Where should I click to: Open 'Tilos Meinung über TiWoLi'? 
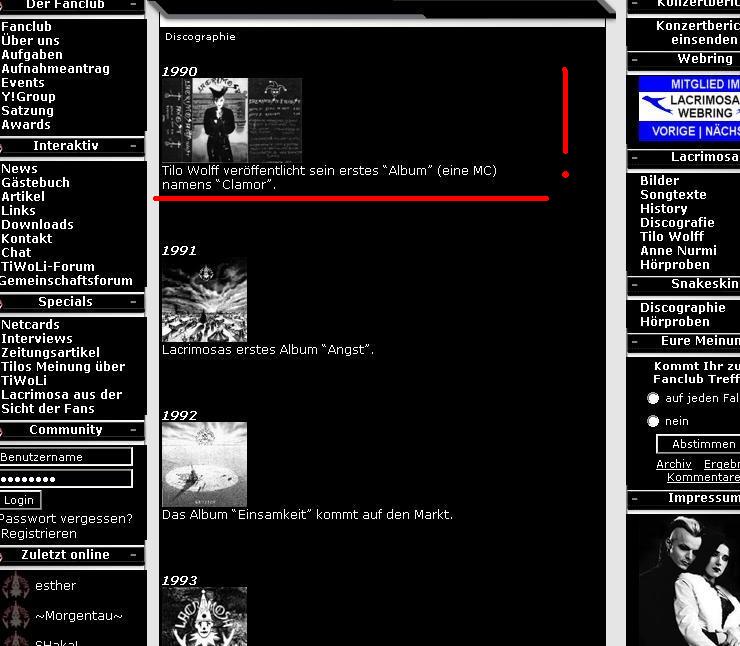click(63, 373)
